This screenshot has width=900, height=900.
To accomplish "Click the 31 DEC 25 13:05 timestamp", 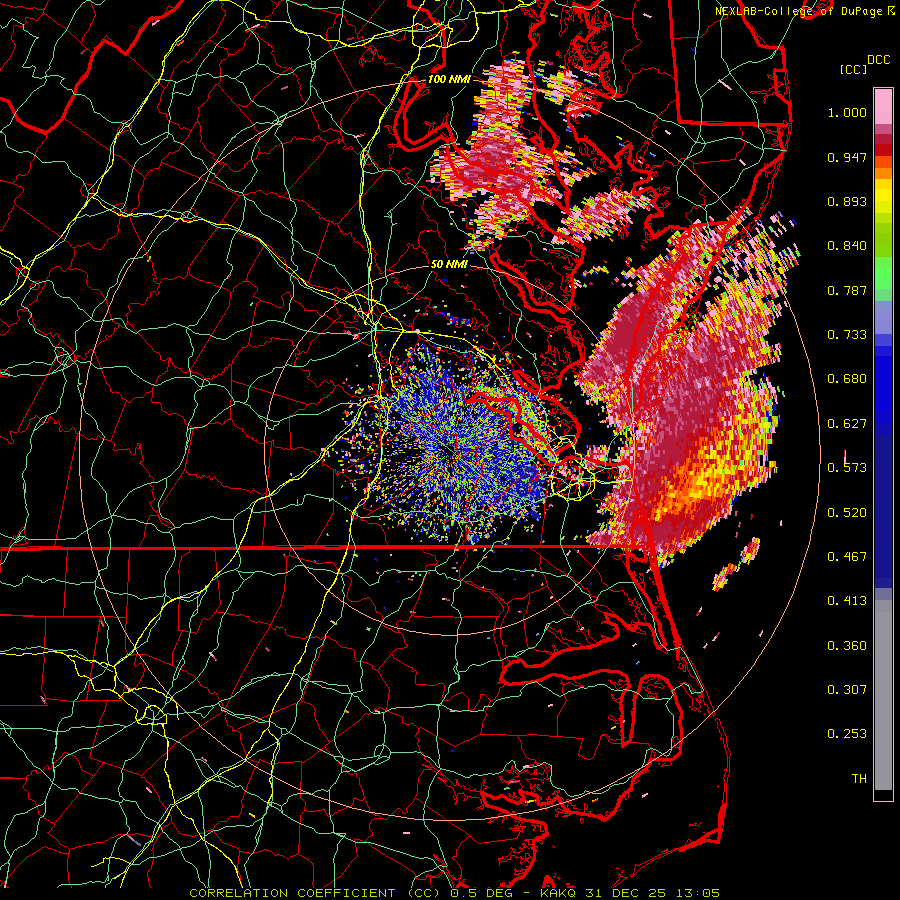I will click(x=653, y=893).
